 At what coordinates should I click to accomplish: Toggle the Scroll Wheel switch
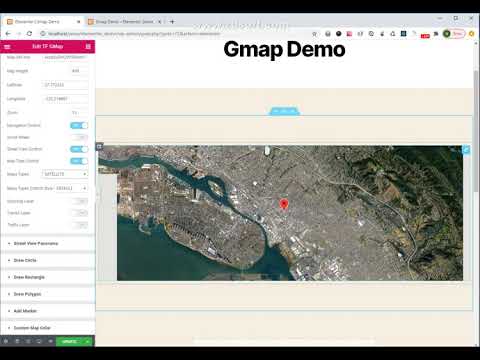tap(79, 137)
